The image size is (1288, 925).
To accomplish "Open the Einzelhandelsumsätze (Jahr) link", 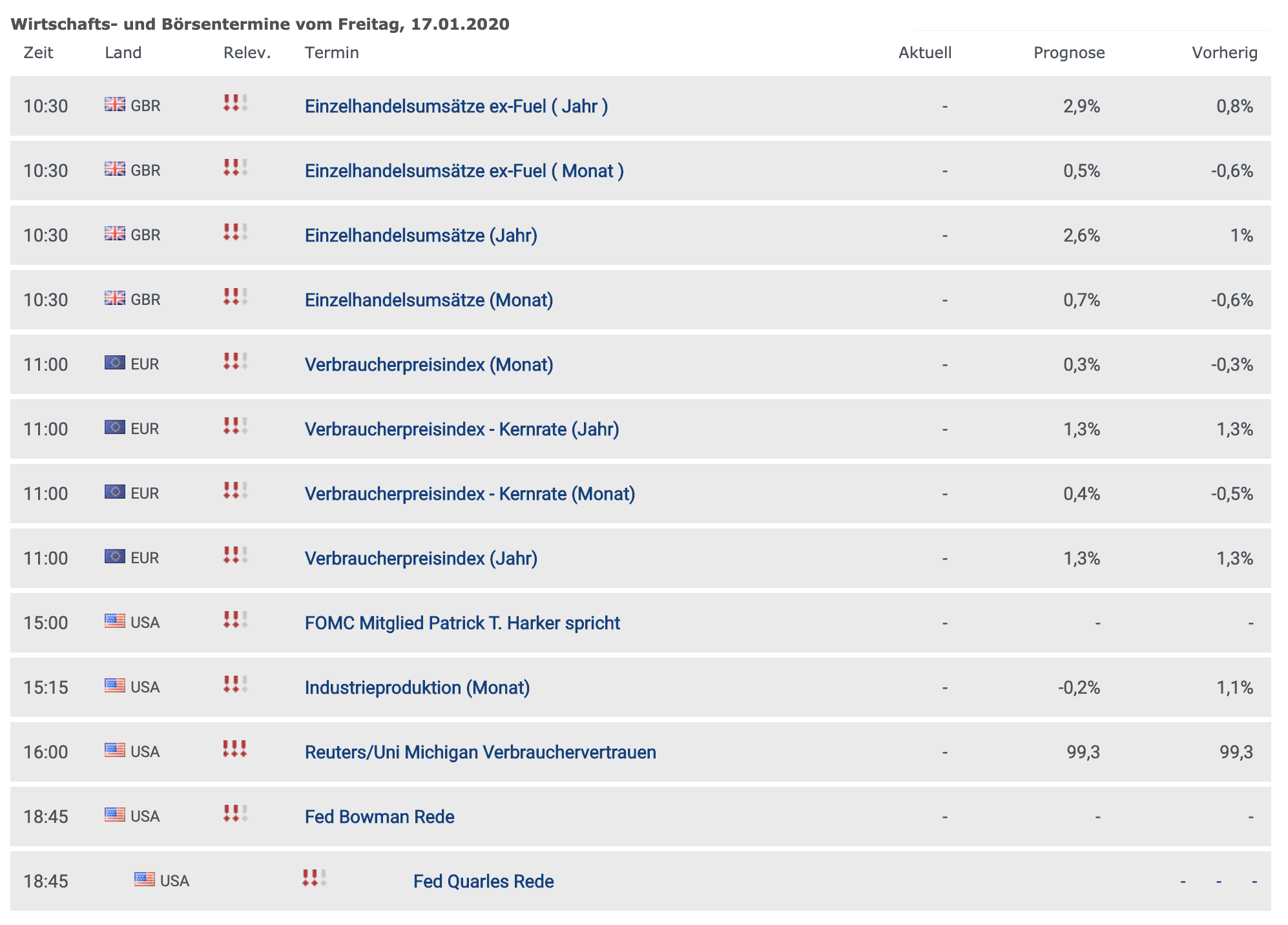I will tap(421, 235).
